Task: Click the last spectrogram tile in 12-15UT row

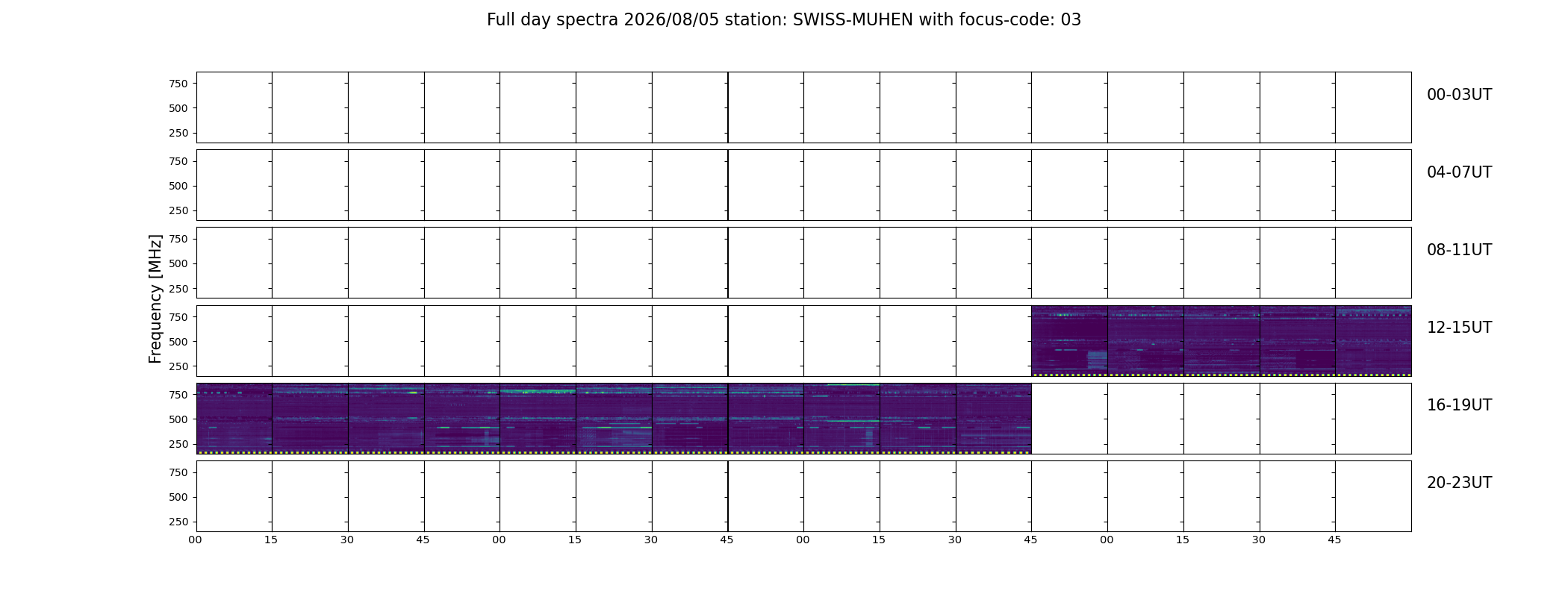Action: click(1373, 340)
